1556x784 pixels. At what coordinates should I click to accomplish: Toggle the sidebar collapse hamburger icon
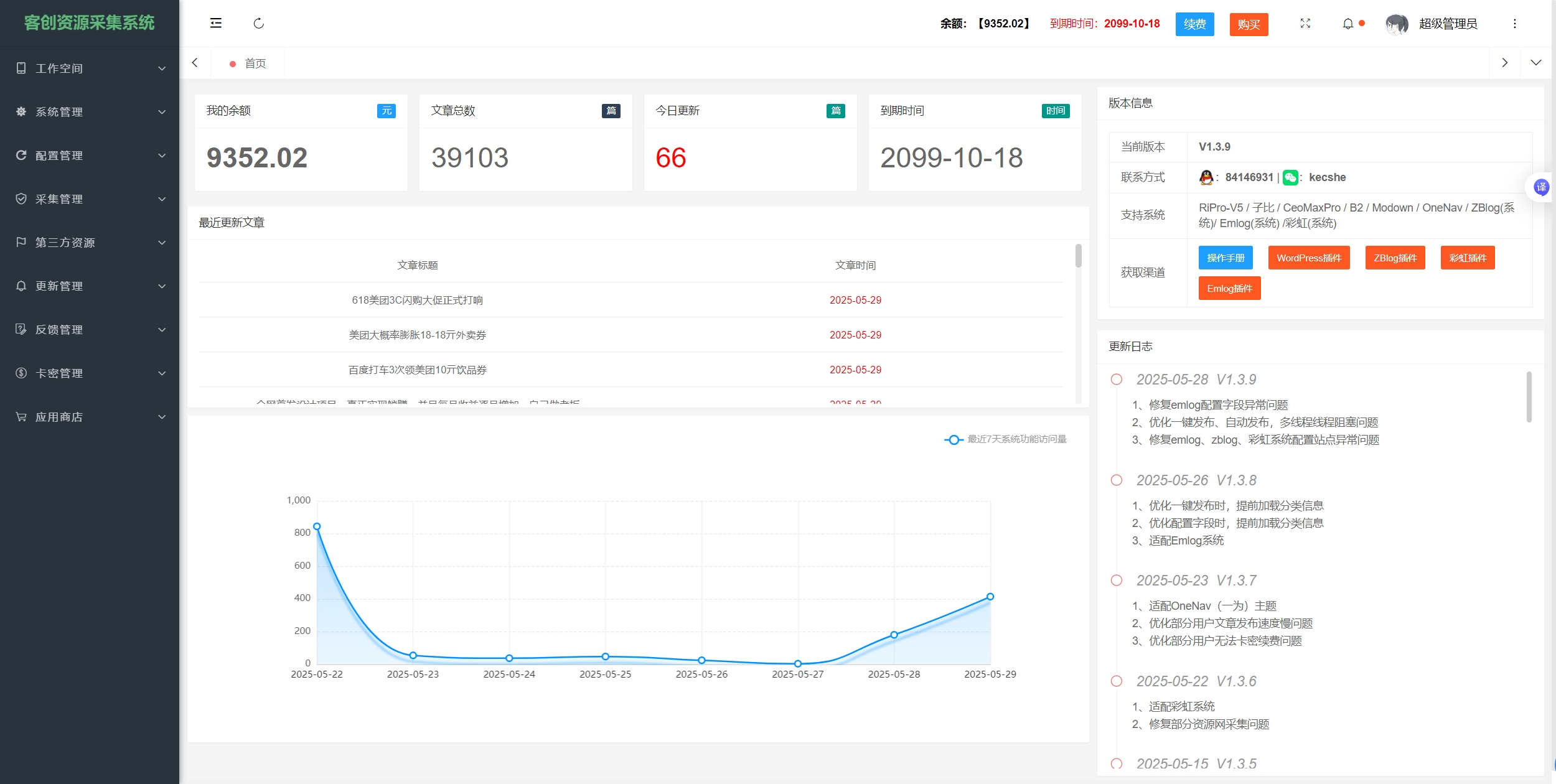coord(216,24)
